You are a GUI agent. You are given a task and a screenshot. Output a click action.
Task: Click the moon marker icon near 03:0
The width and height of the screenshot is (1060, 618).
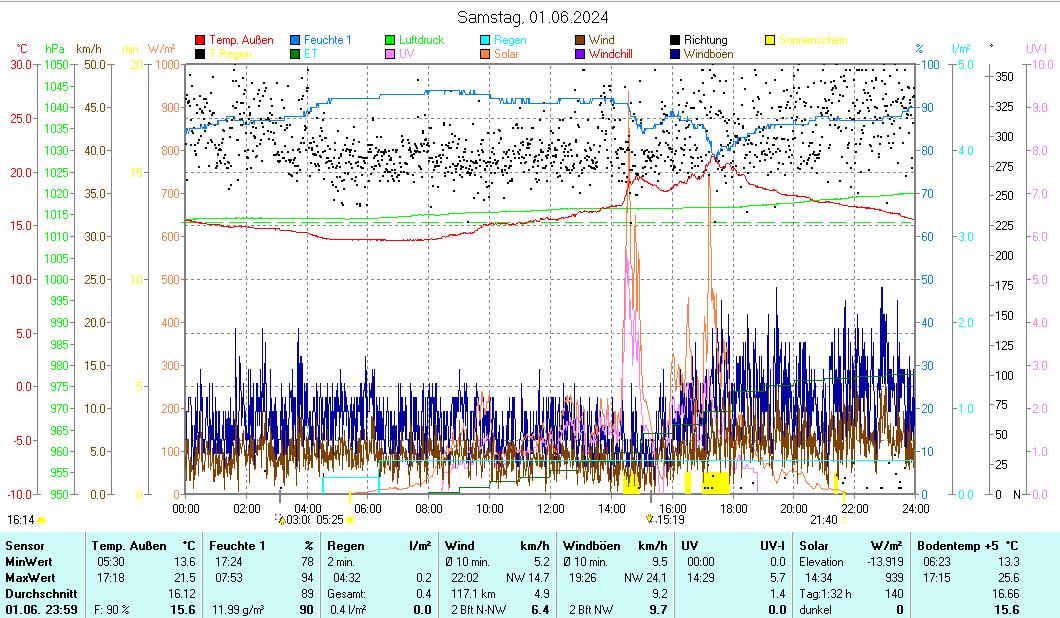281,519
